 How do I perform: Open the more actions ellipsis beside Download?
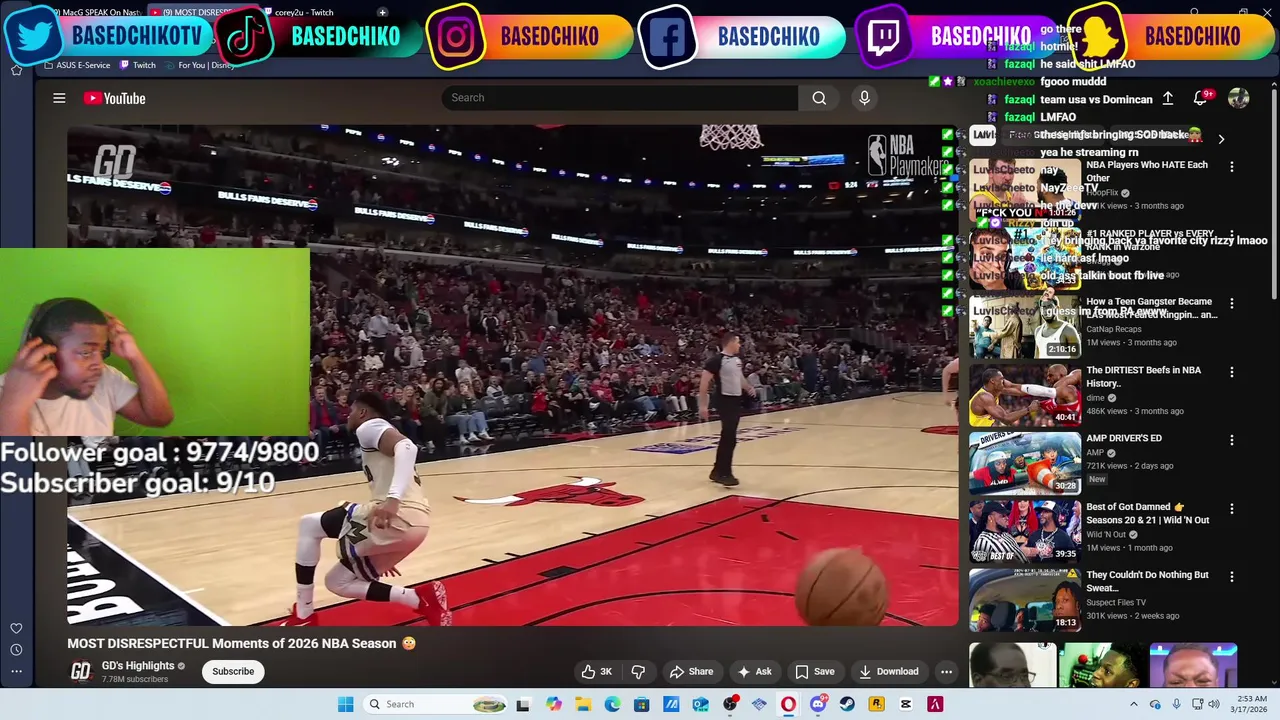point(946,672)
